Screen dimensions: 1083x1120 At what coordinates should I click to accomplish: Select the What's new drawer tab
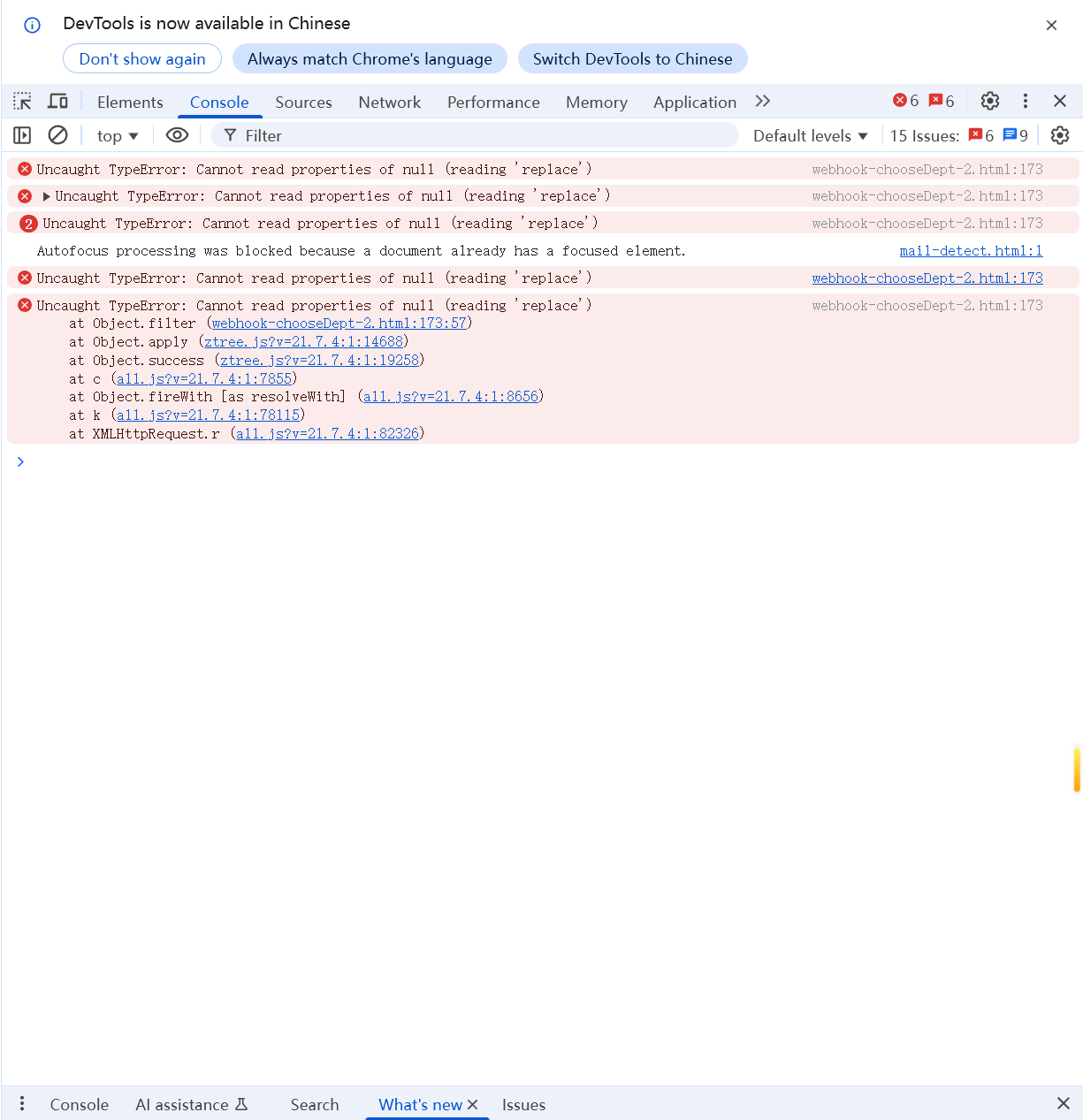420,1104
